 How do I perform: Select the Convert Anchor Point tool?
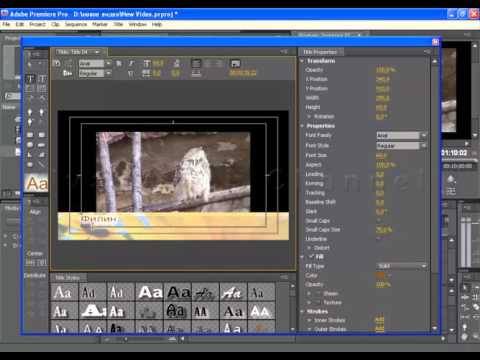[42, 122]
